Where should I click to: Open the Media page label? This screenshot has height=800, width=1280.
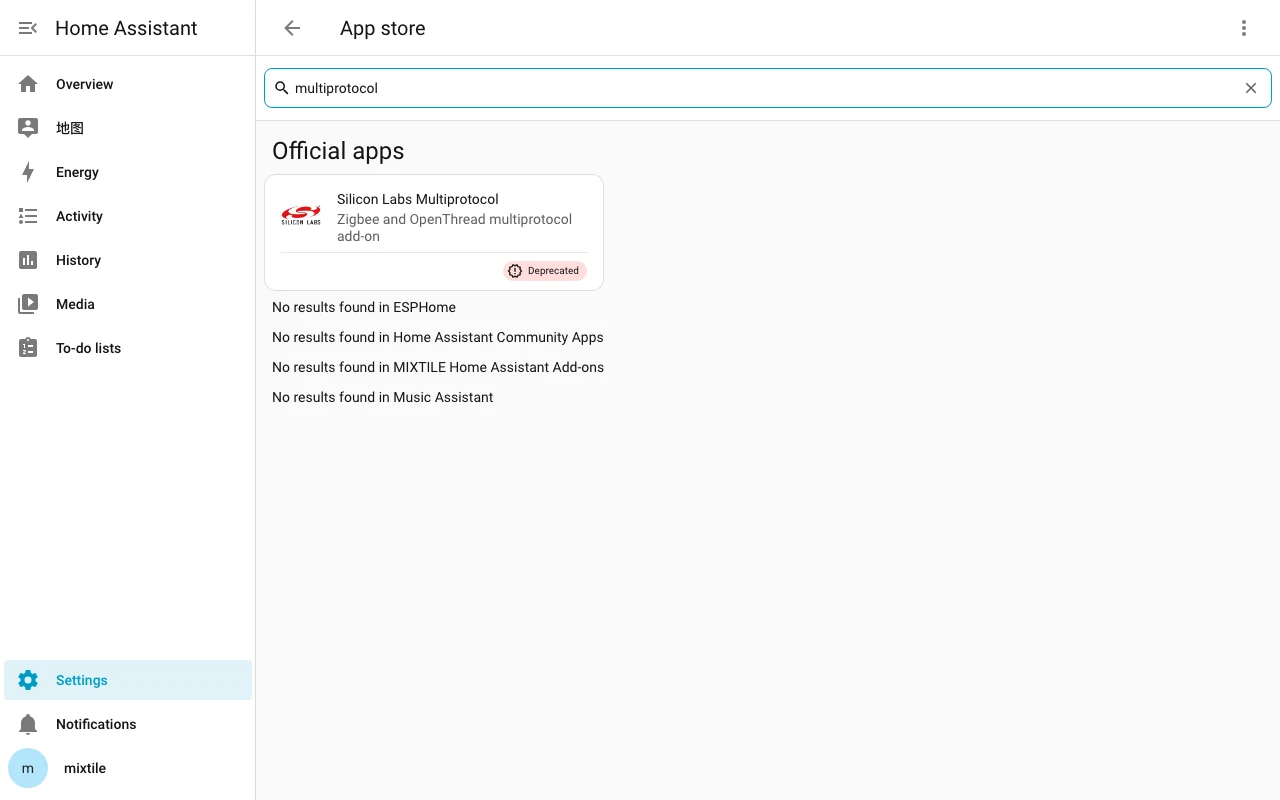click(75, 304)
